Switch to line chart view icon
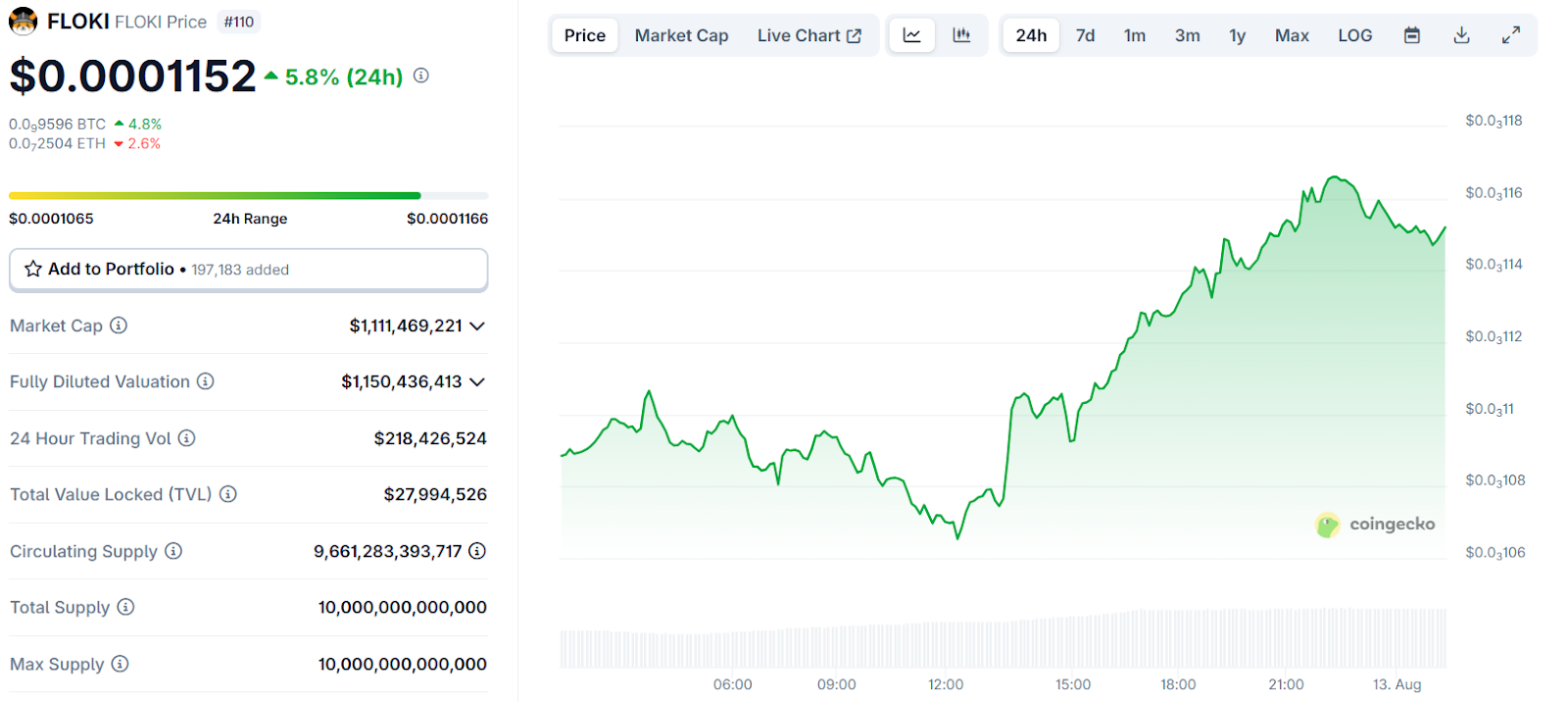 coord(911,35)
